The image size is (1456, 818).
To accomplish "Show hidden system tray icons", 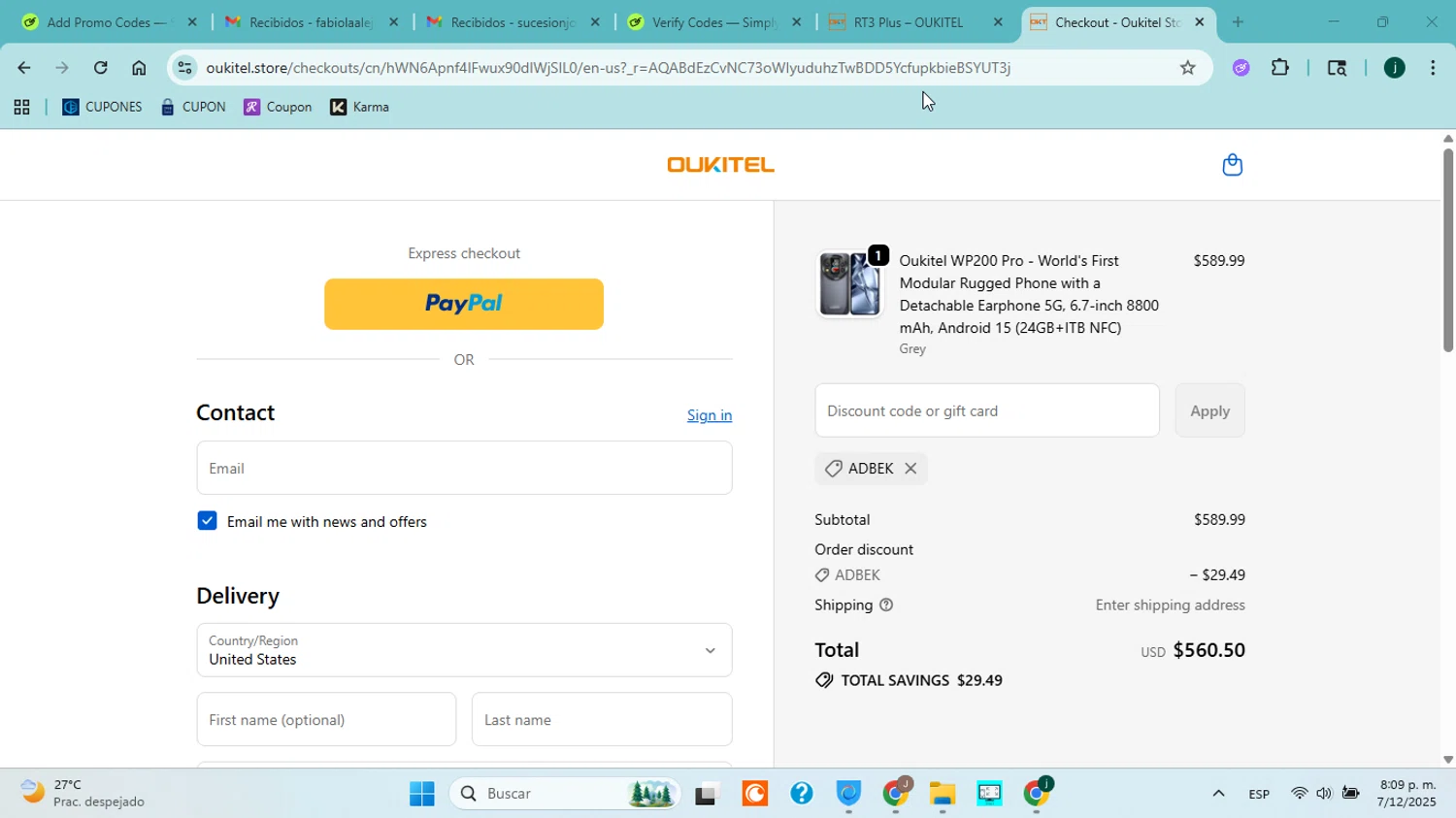I will pyautogui.click(x=1218, y=794).
